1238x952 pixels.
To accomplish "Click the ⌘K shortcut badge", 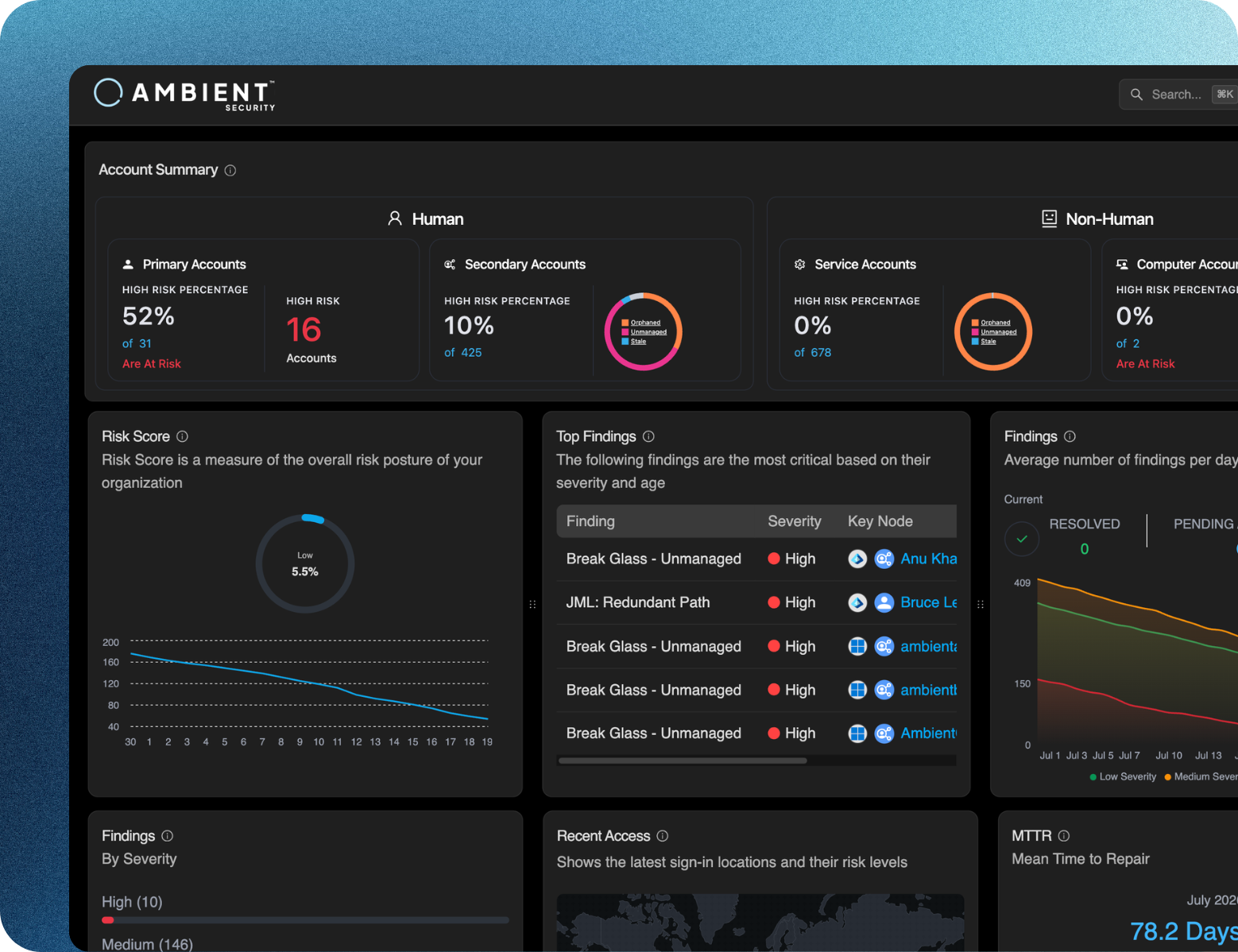I will (1224, 95).
